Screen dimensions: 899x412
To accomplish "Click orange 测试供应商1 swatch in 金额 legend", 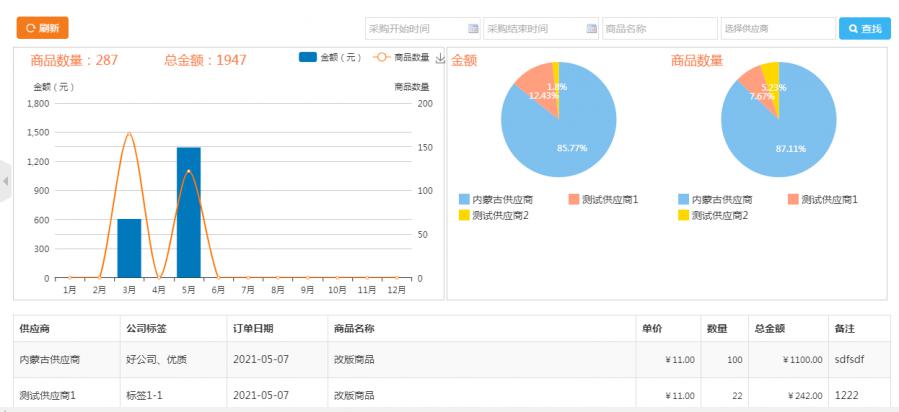I will pyautogui.click(x=574, y=200).
